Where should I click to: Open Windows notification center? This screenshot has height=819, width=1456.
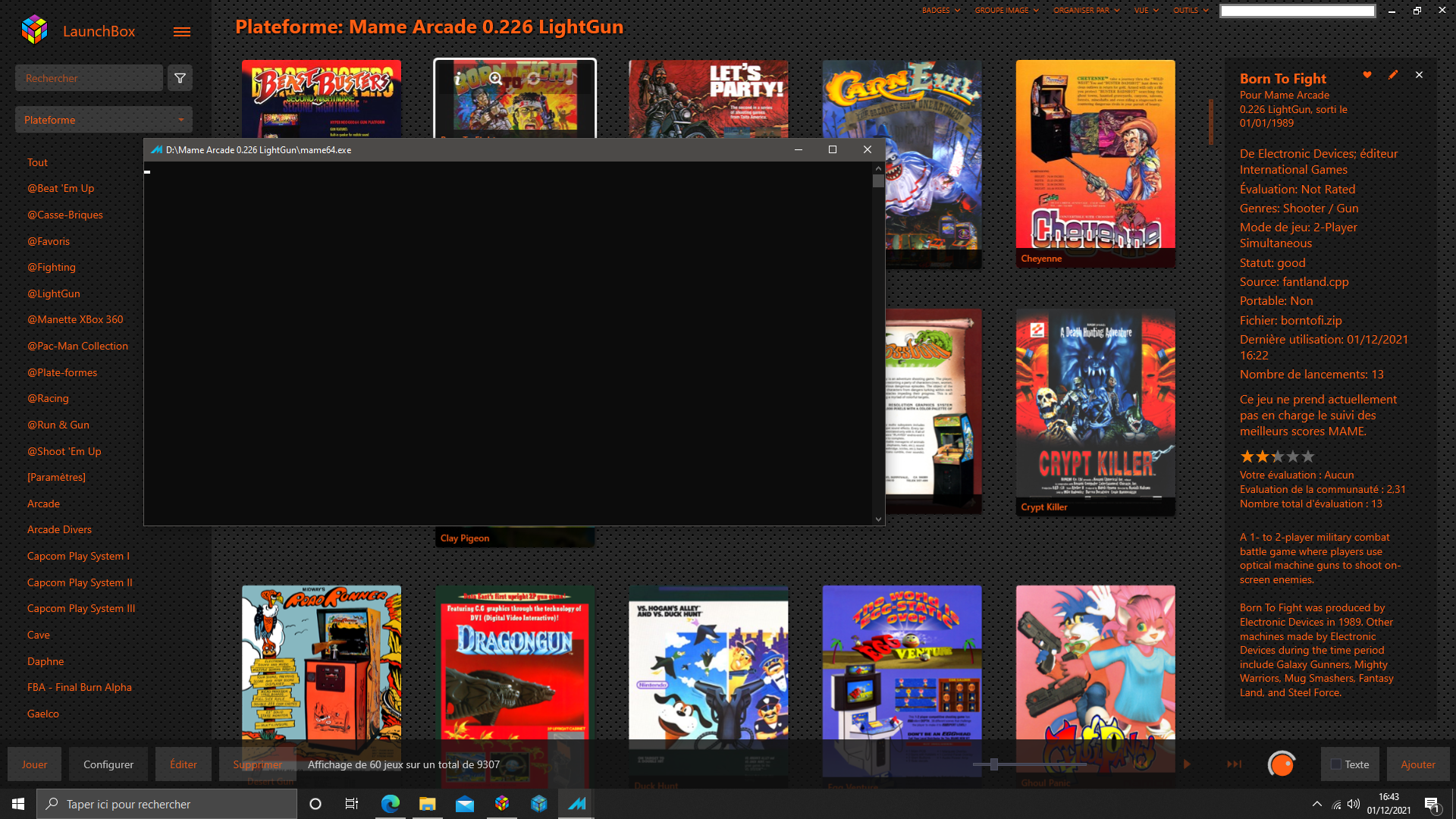click(x=1432, y=804)
